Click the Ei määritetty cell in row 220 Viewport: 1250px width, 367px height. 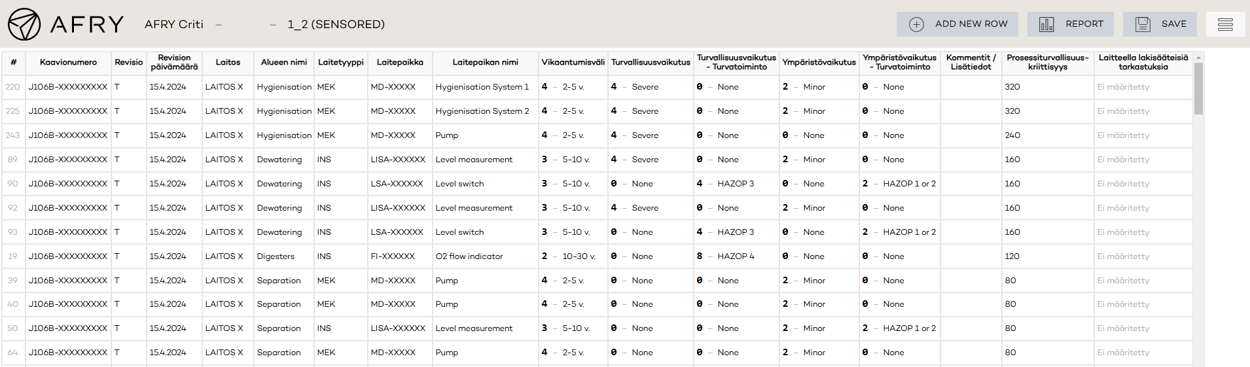[1143, 87]
